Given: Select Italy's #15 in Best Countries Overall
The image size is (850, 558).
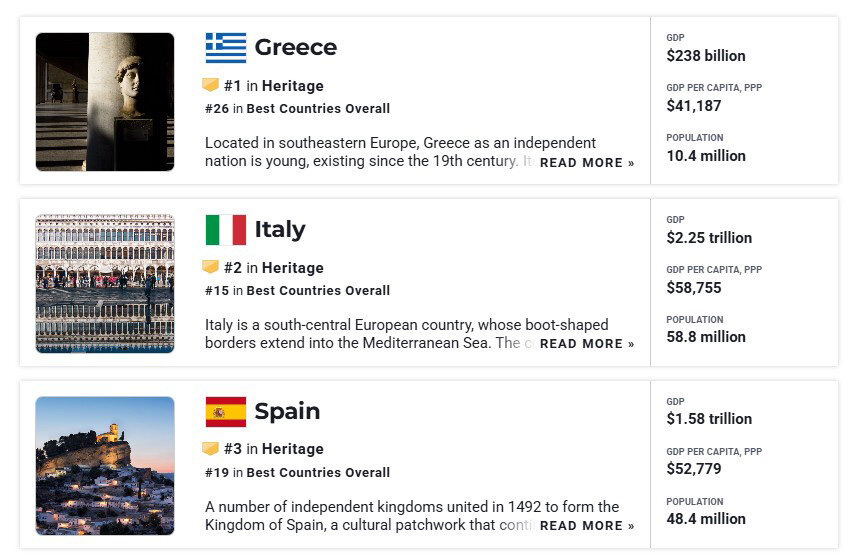Looking at the screenshot, I should (298, 291).
